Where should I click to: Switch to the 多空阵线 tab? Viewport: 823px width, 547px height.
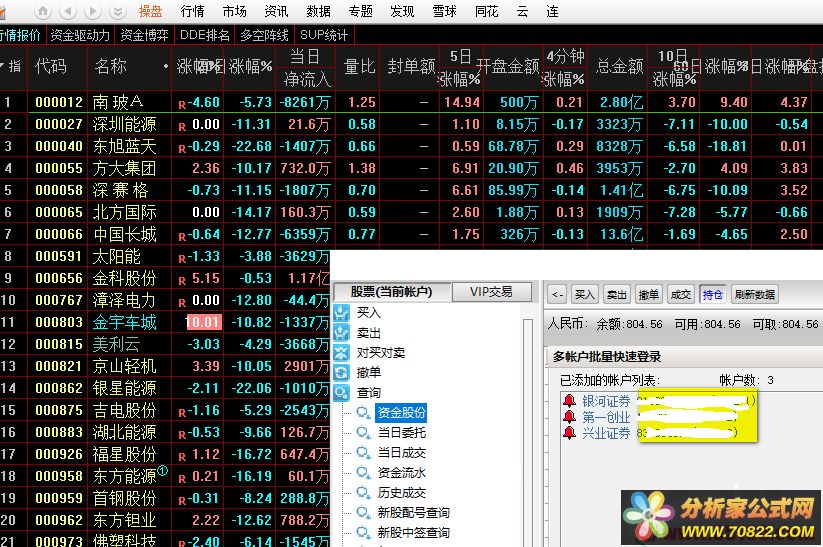pyautogui.click(x=265, y=35)
